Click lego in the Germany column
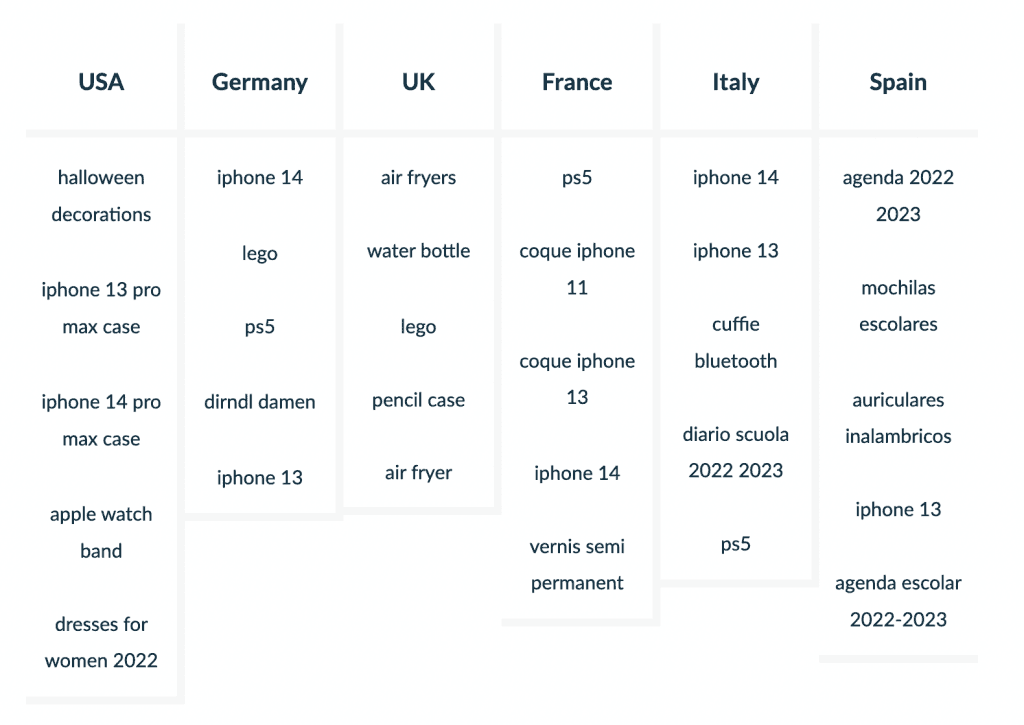This screenshot has height=725, width=1024. pyautogui.click(x=259, y=254)
